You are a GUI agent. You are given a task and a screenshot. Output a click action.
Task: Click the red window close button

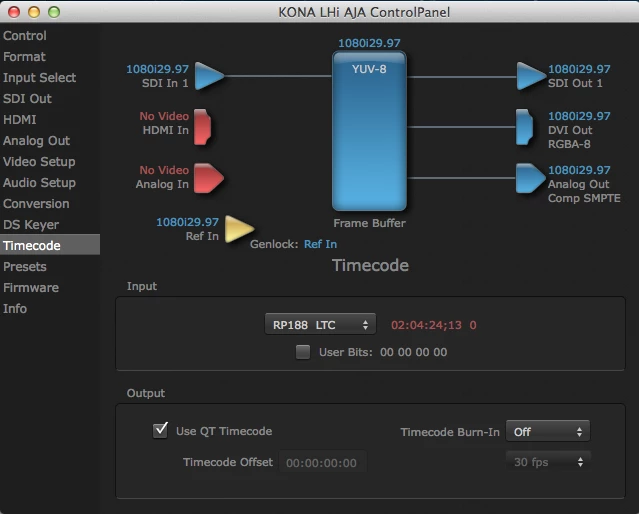(14, 12)
